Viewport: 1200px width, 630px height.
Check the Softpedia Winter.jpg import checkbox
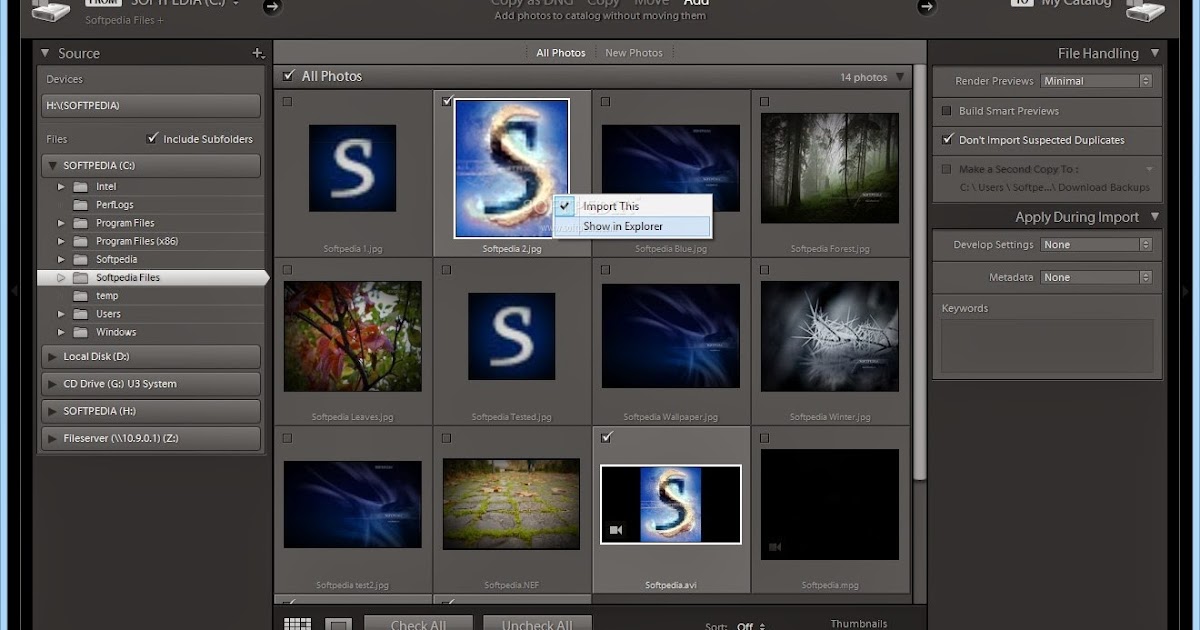764,270
